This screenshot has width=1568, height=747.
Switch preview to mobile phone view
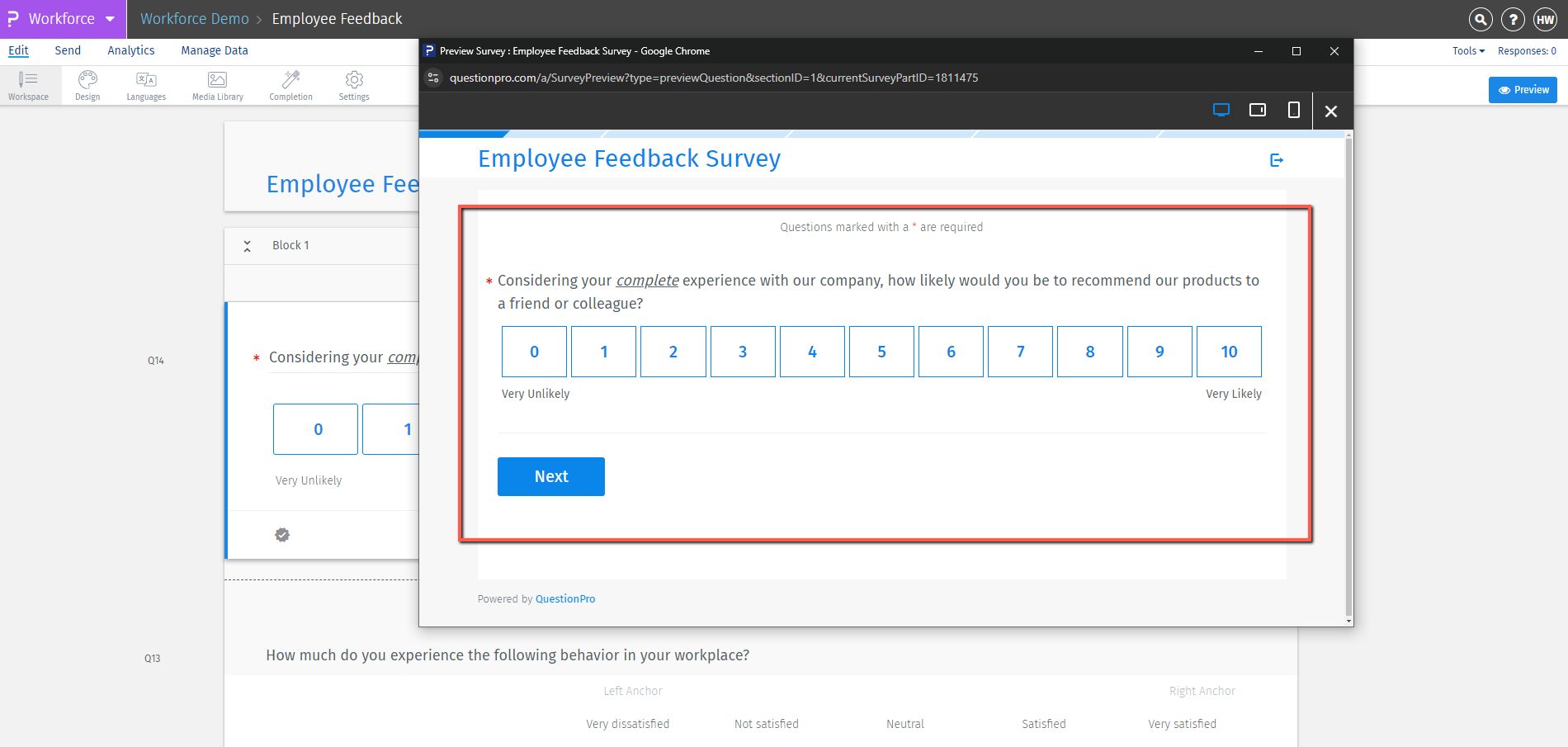click(1293, 110)
